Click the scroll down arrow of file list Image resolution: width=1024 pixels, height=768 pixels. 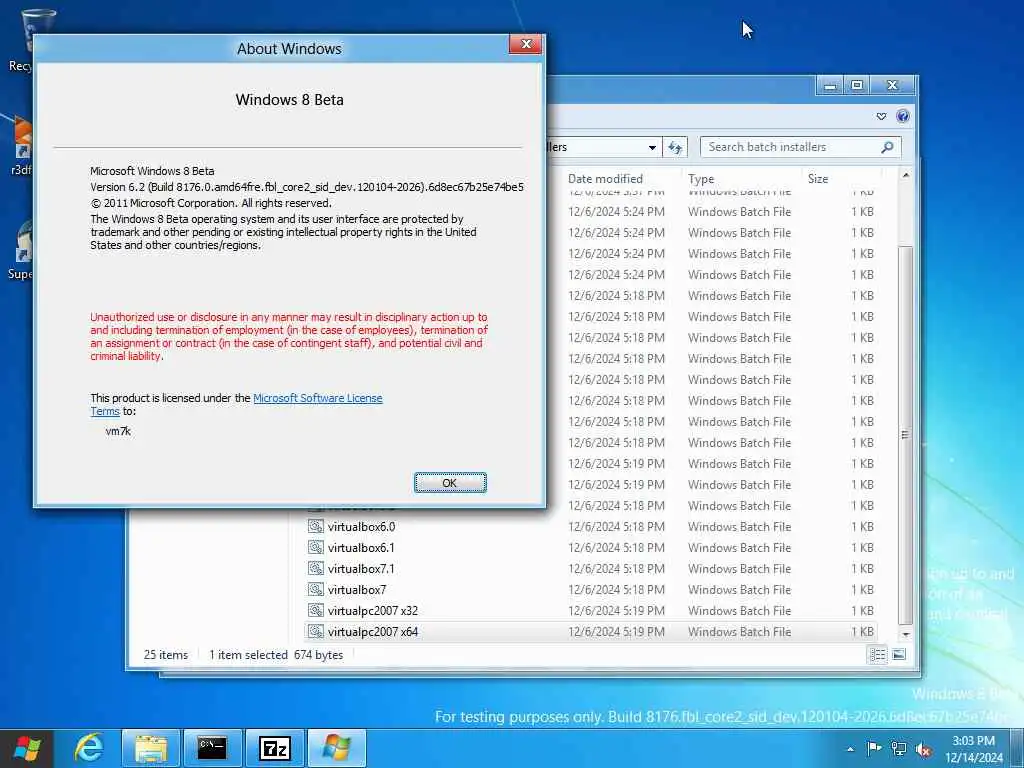point(905,634)
